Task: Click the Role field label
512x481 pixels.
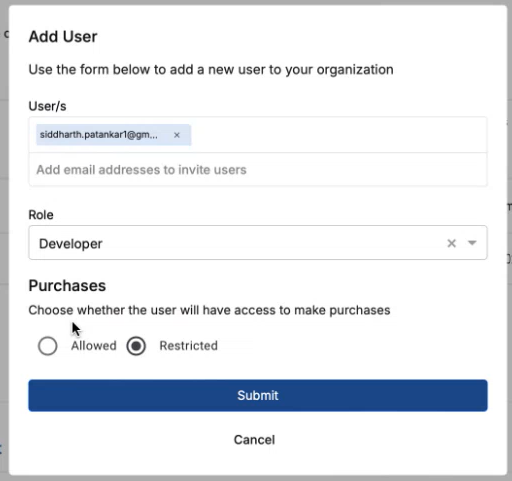Action: point(41,215)
